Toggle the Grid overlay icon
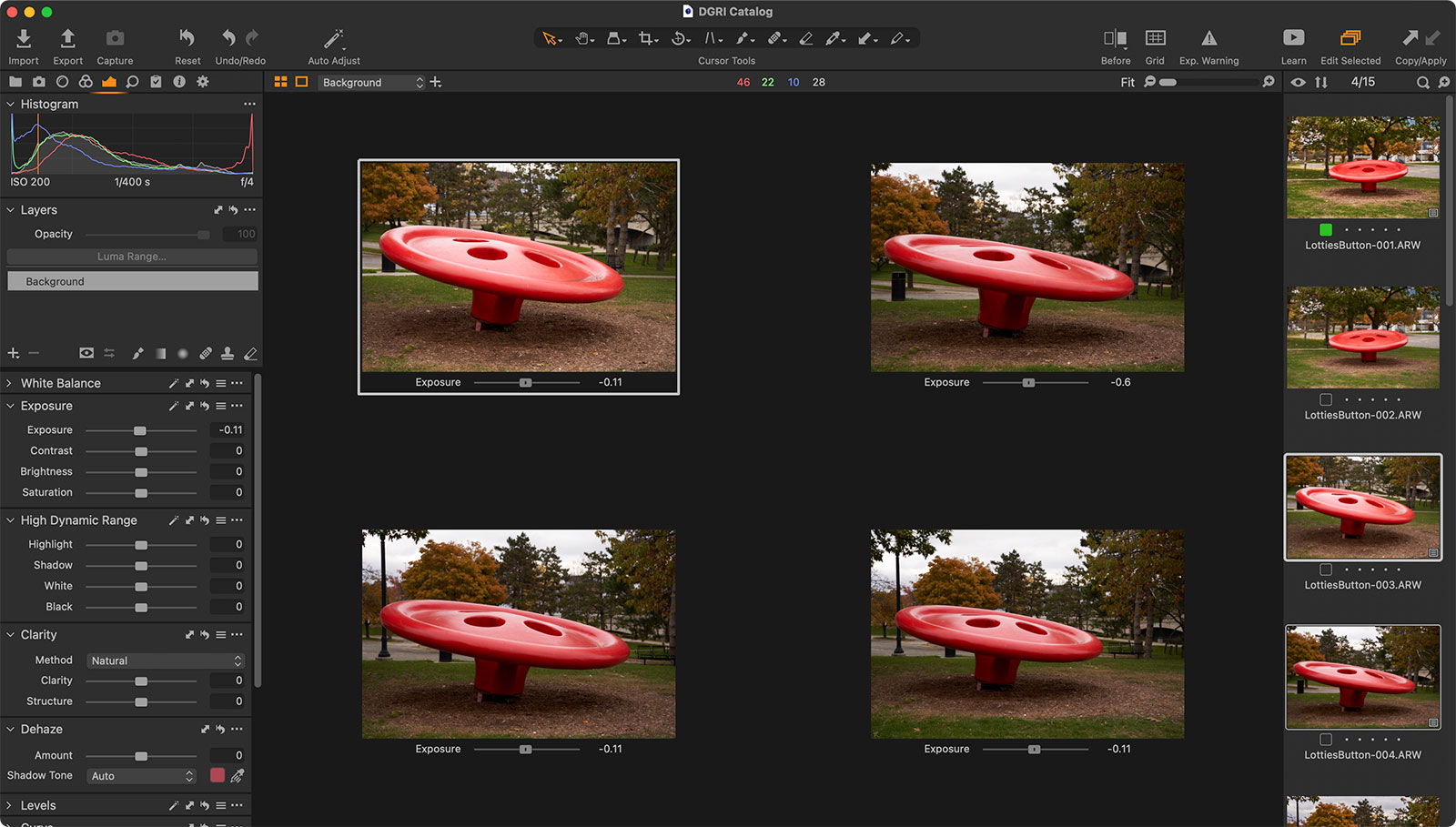This screenshot has width=1456, height=827. click(1155, 38)
